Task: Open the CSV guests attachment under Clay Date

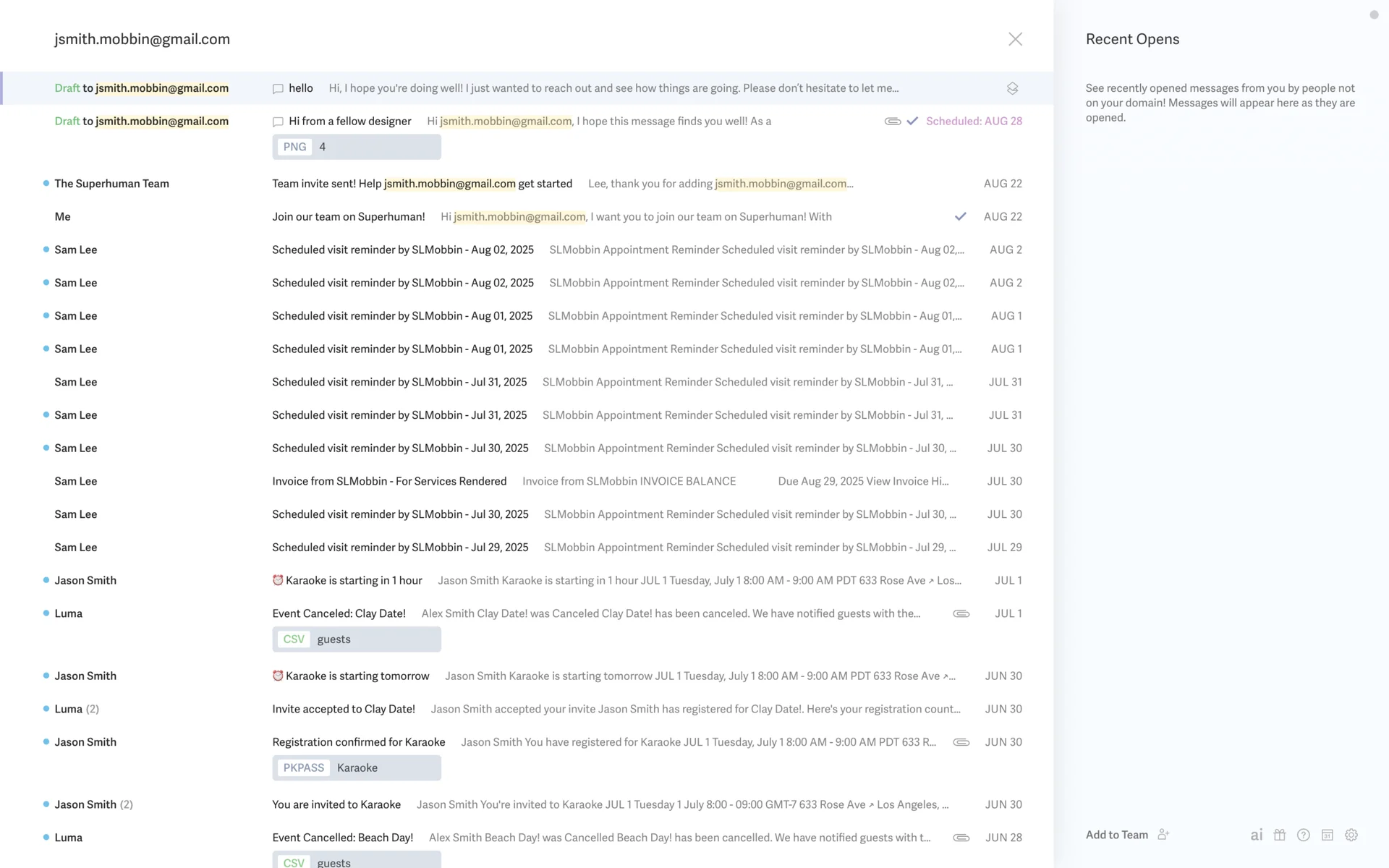Action: pyautogui.click(x=357, y=639)
